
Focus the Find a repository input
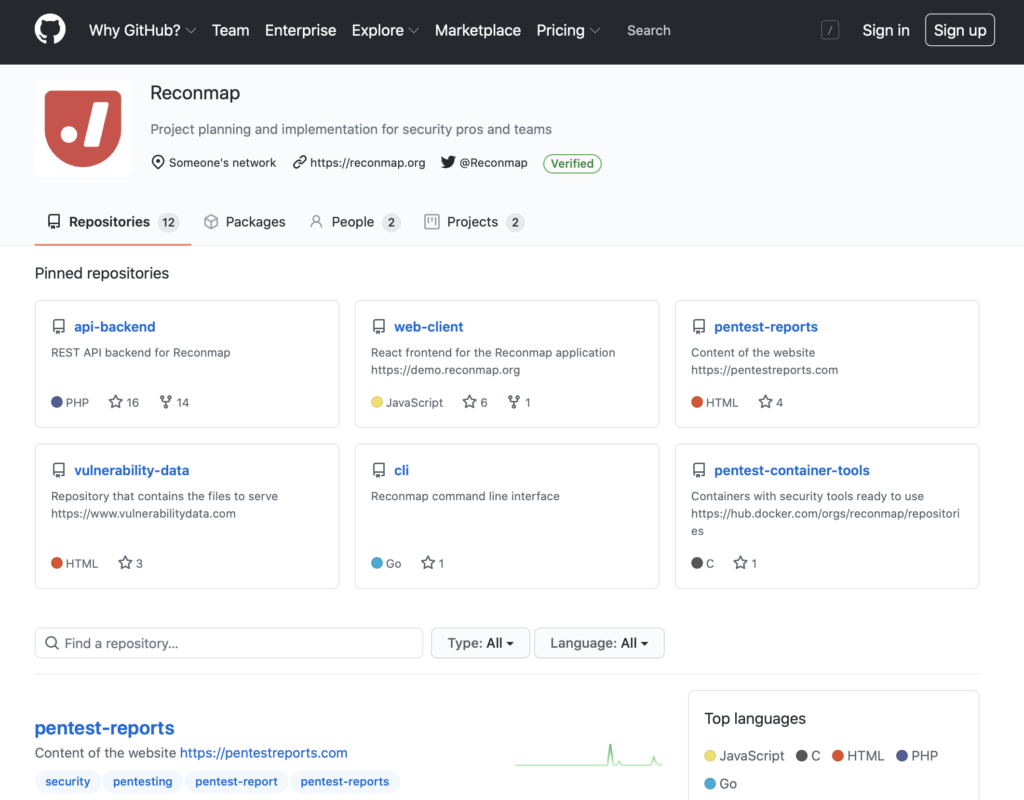pyautogui.click(x=229, y=643)
